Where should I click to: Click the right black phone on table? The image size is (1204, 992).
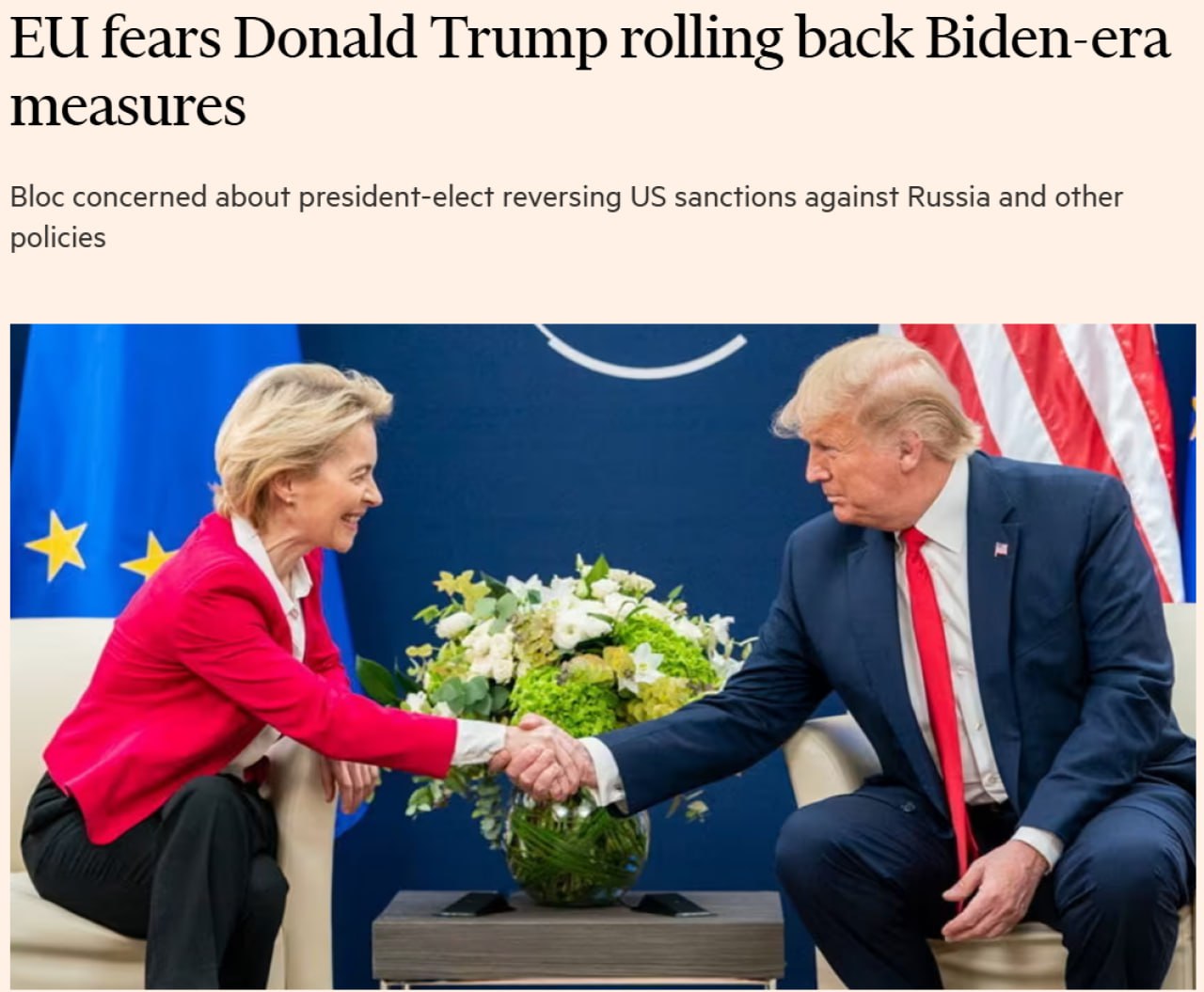coord(672,905)
